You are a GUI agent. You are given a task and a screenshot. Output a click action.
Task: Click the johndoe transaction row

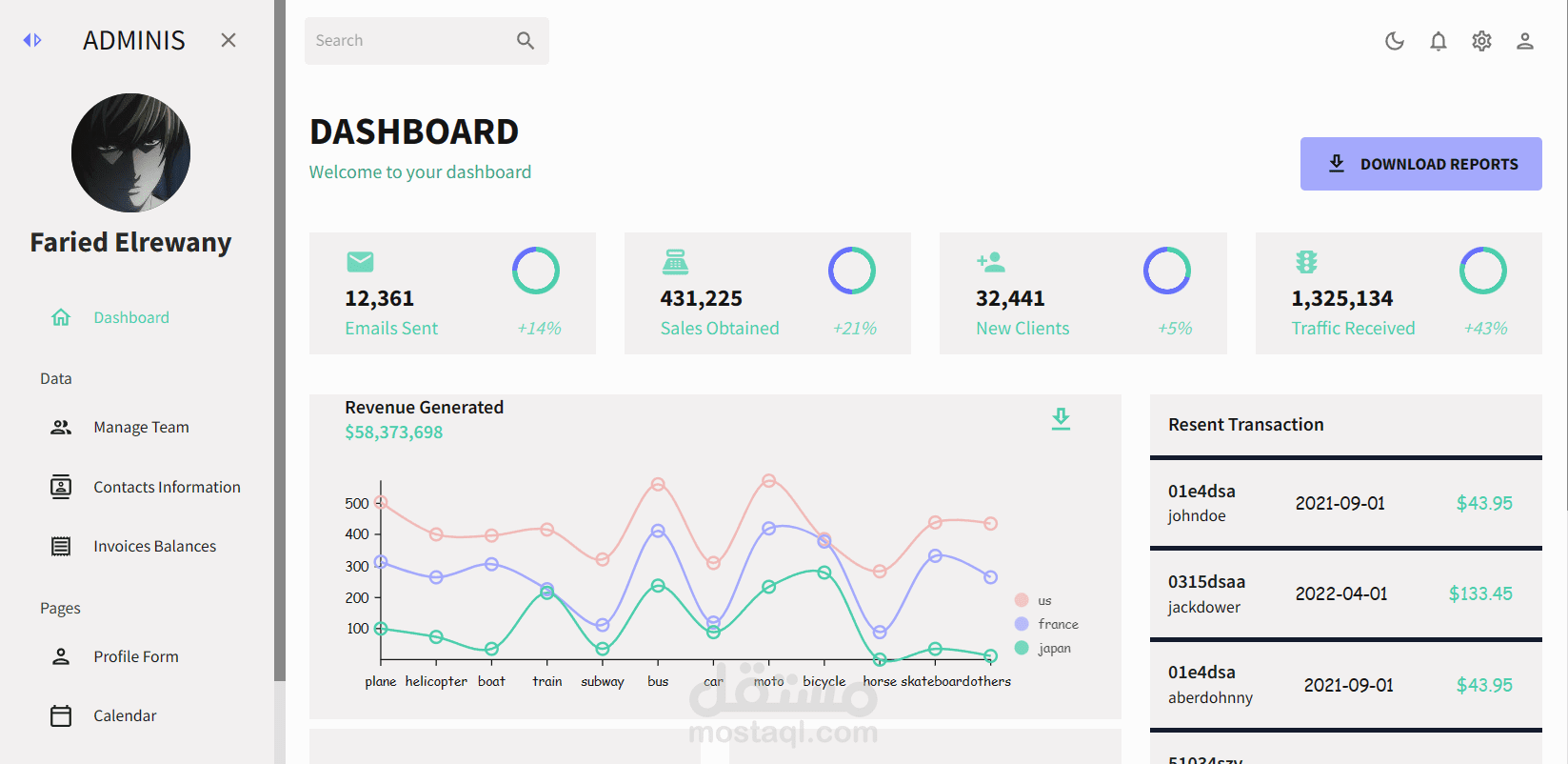pos(1346,503)
